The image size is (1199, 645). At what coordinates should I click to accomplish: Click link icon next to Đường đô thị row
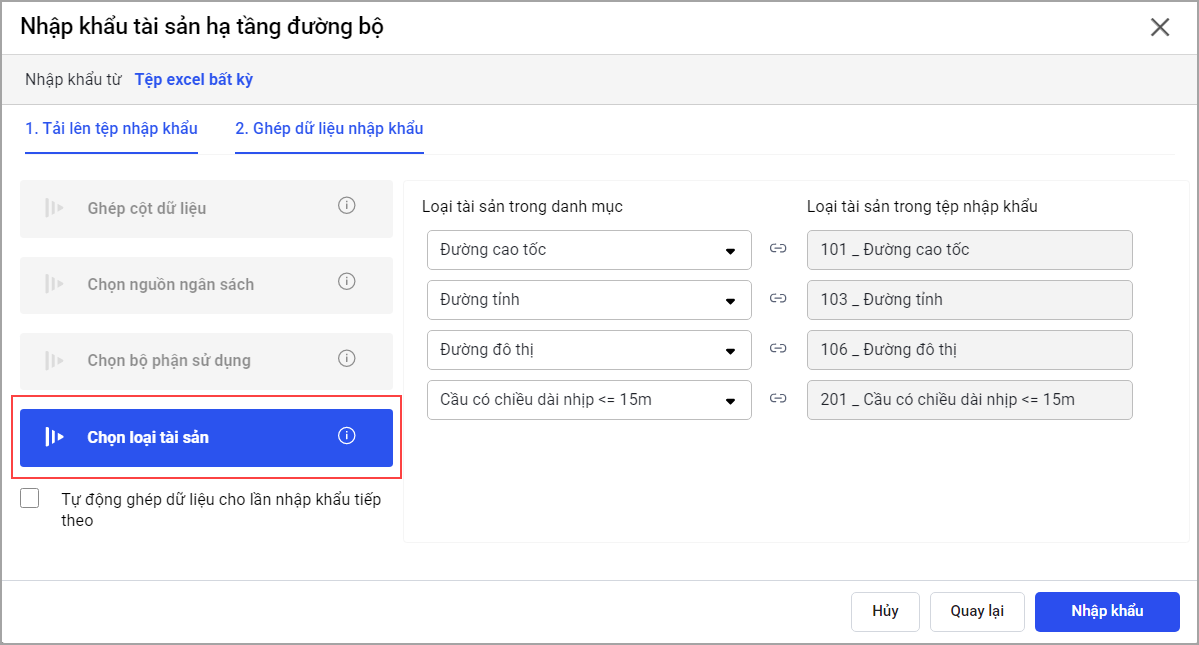(778, 349)
